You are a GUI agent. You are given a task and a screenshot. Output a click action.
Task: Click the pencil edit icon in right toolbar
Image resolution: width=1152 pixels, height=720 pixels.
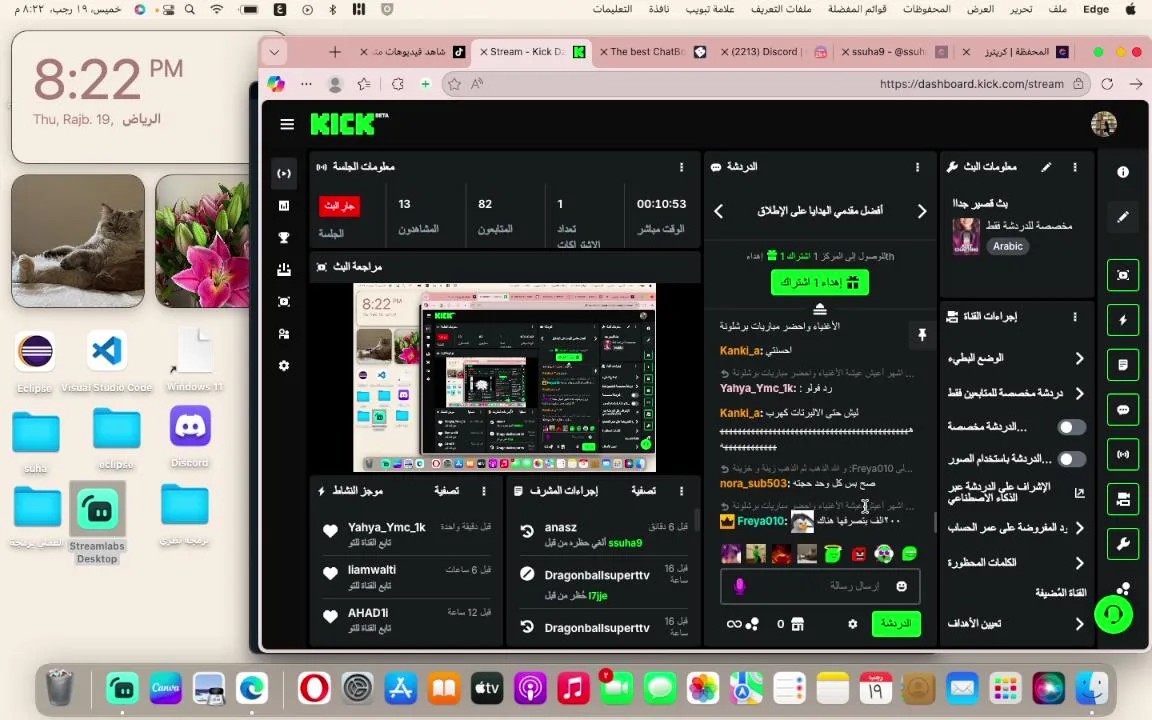pos(1123,217)
